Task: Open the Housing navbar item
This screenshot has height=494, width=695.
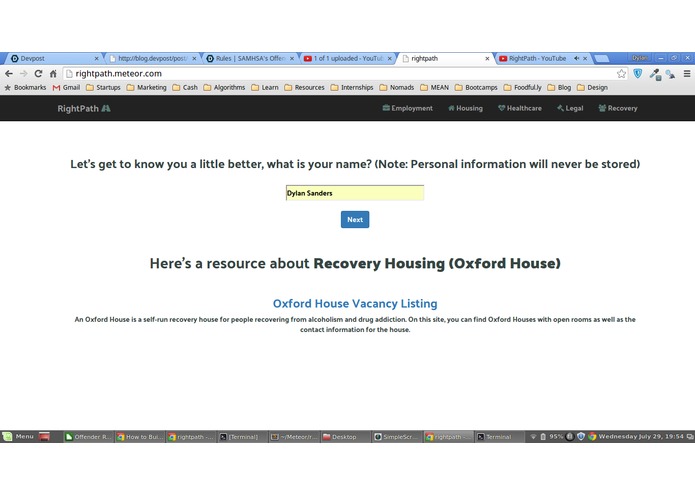Action: tap(465, 108)
